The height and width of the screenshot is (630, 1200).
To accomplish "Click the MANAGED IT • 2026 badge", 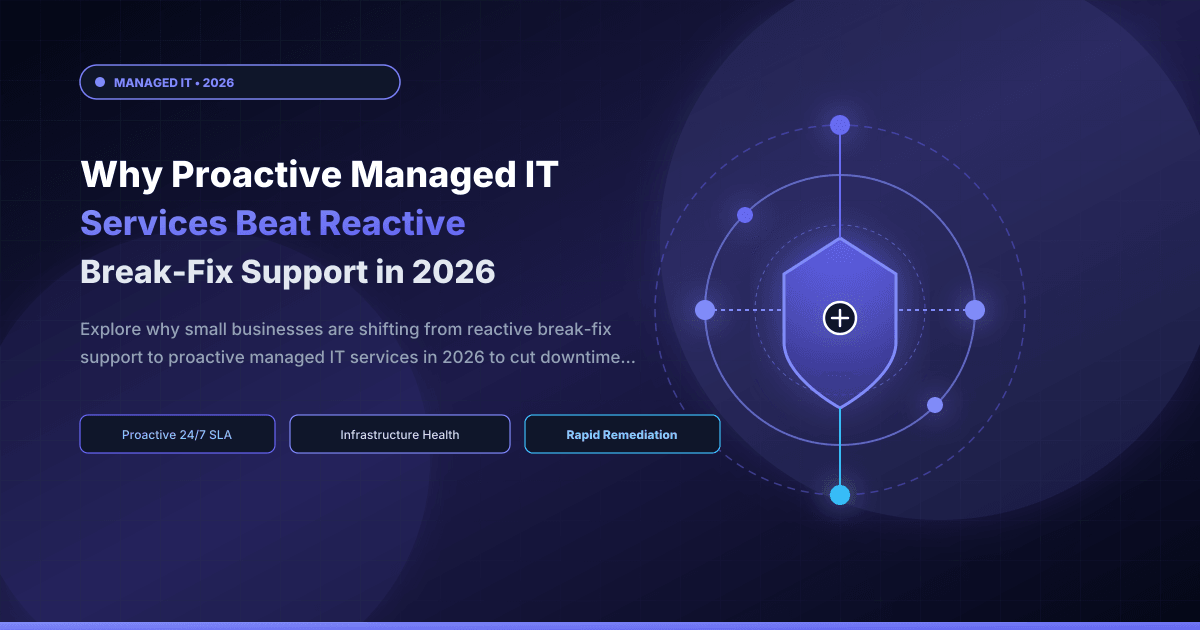I will click(x=240, y=82).
